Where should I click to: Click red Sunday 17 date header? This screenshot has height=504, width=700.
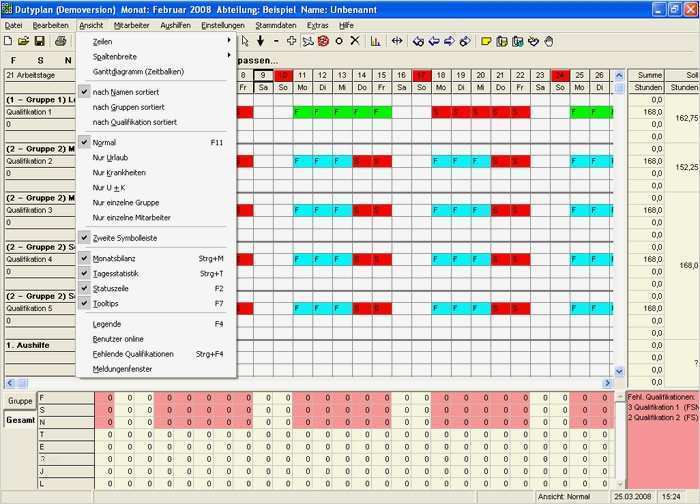(x=421, y=75)
